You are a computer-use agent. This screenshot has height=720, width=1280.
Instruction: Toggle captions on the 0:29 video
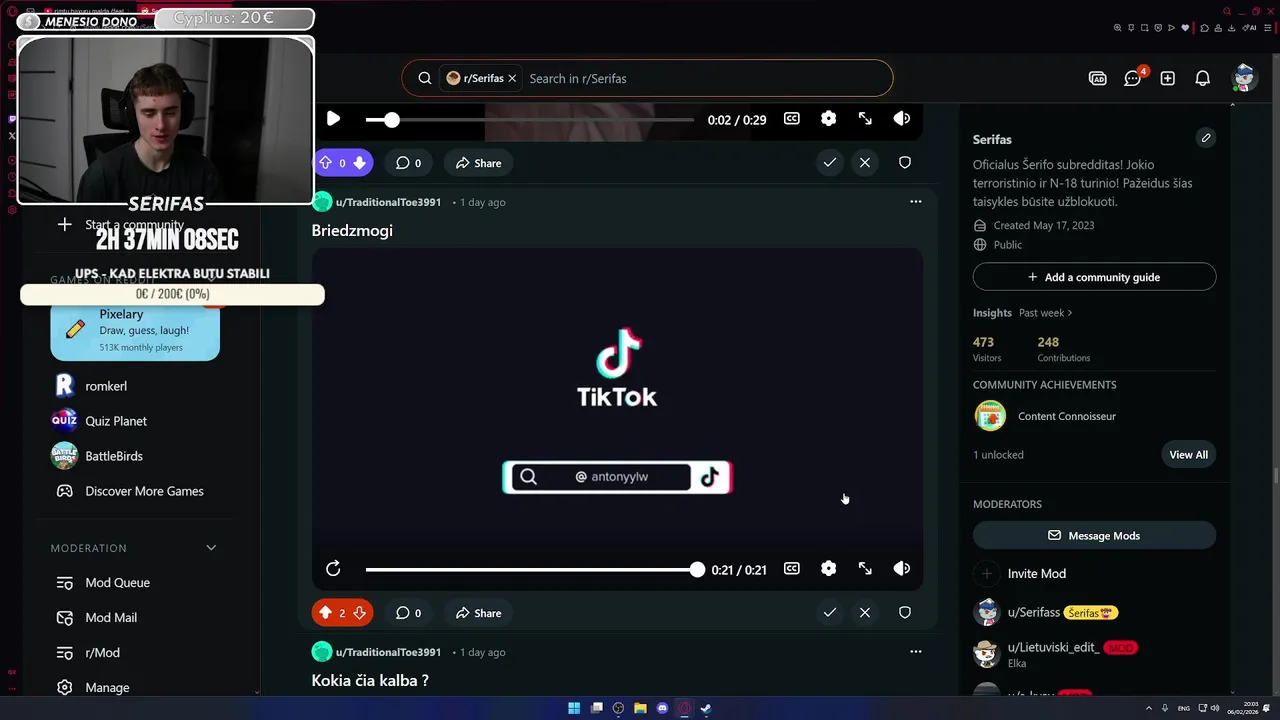[x=792, y=119]
